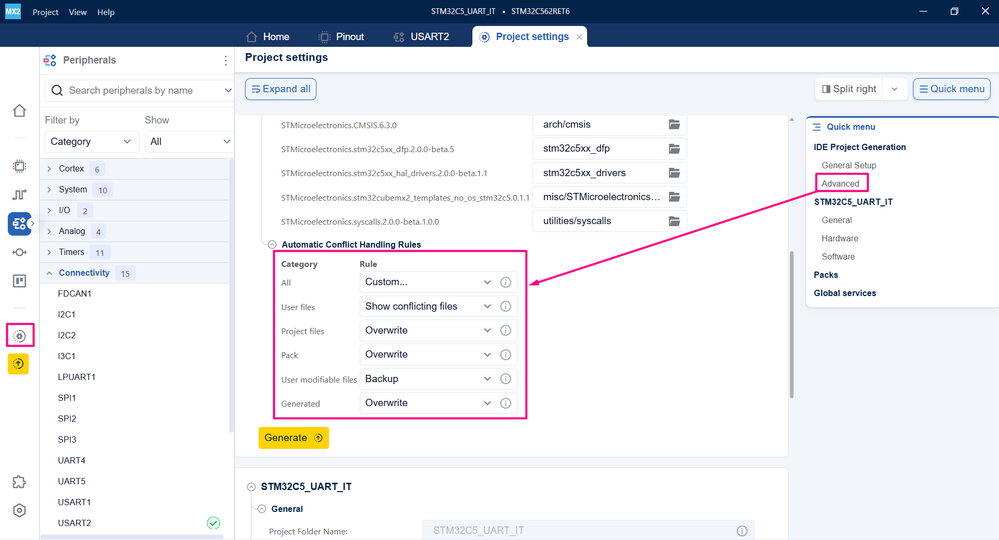Click the Expand all button

(x=281, y=89)
